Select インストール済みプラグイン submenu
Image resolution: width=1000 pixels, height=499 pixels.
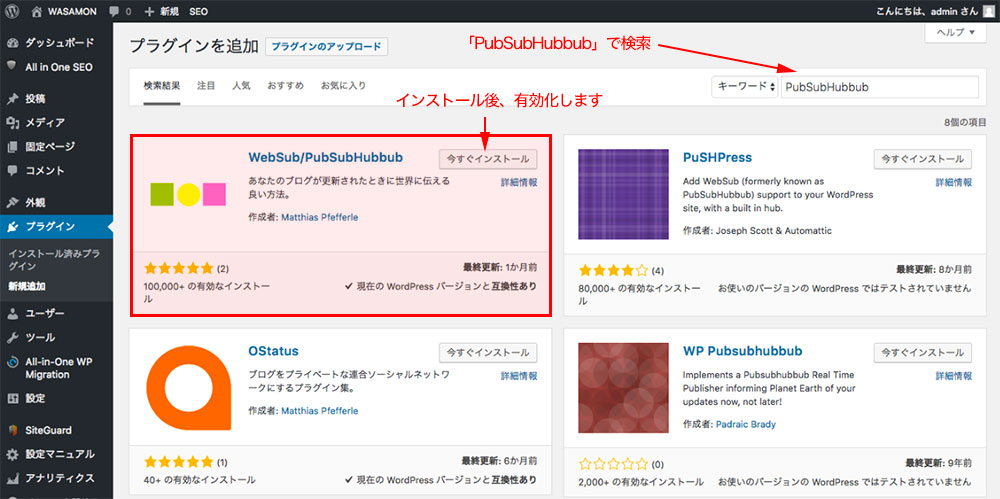coord(54,259)
